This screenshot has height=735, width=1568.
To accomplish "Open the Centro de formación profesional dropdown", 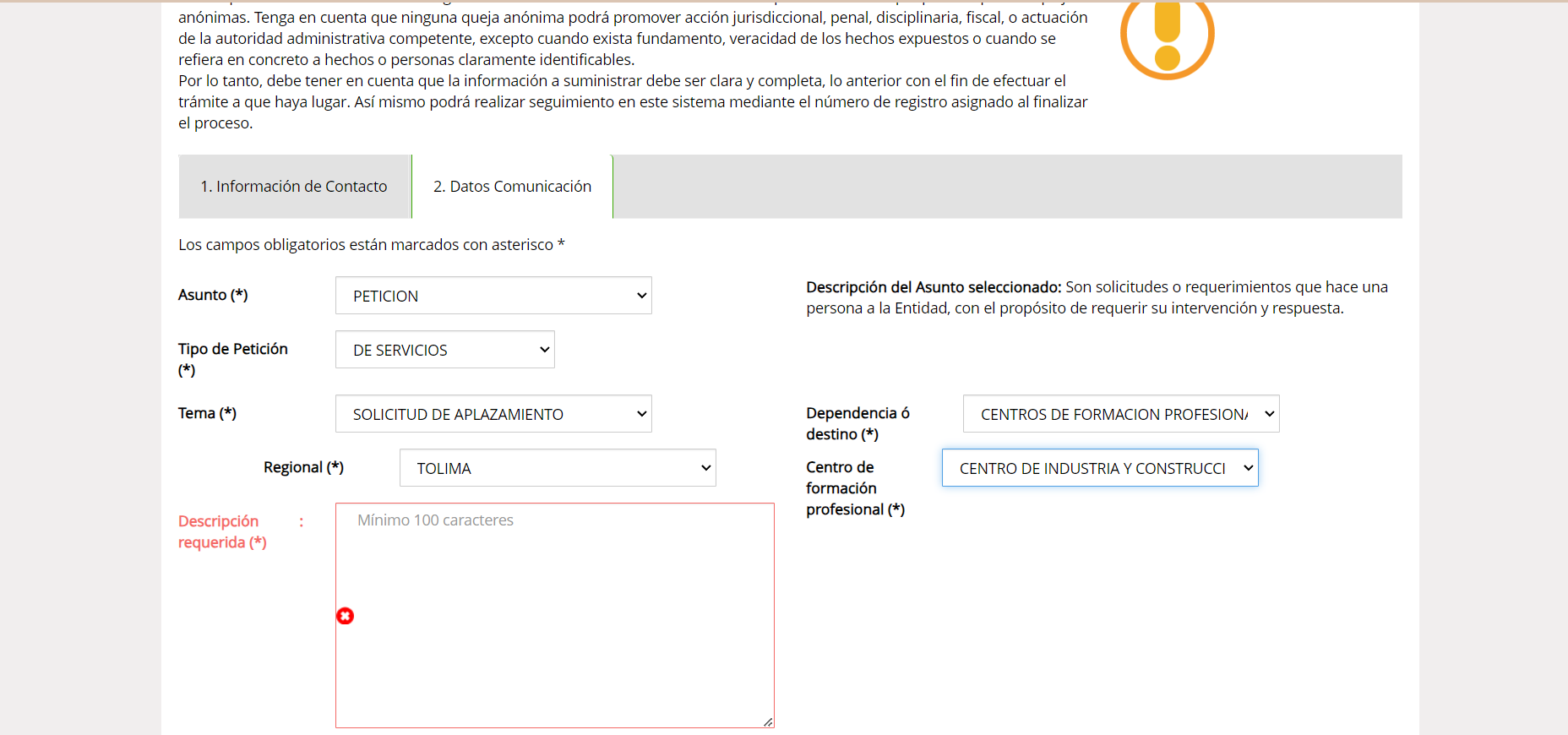I will point(1100,468).
